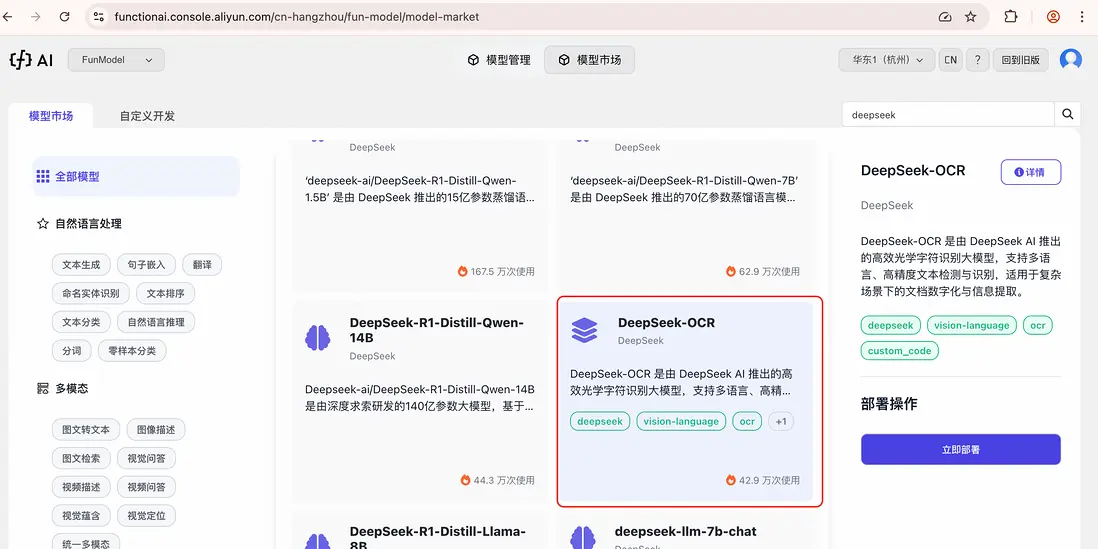1098x549 pixels.
Task: Click the 62.9 万次使用 usage count
Action: [769, 271]
